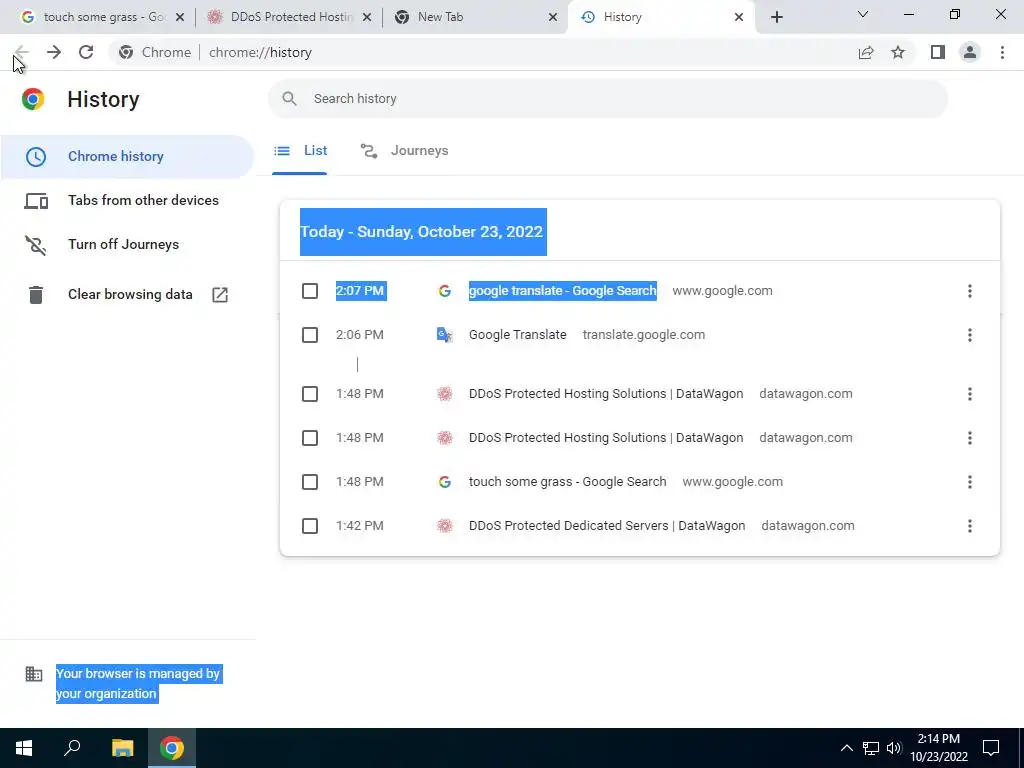This screenshot has width=1024, height=768.
Task: Click the external link icon beside Clear browsing data
Action: [x=220, y=295]
